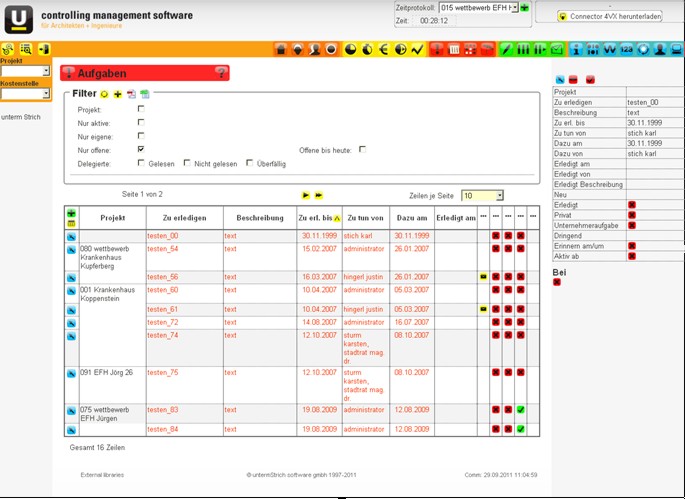
Task: Click the green plus next to Zeitprotokoll dropdown
Action: click(525, 8)
